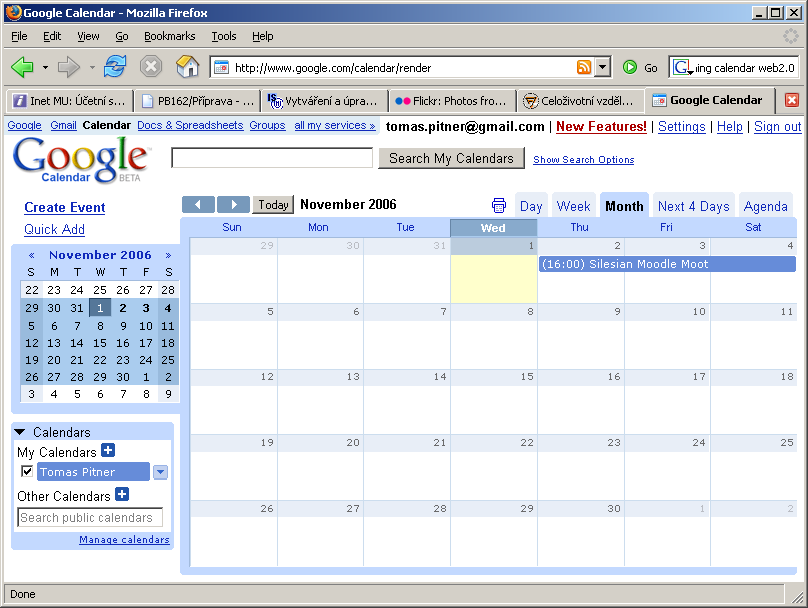
Task: Open the Gmail link
Action: click(63, 125)
